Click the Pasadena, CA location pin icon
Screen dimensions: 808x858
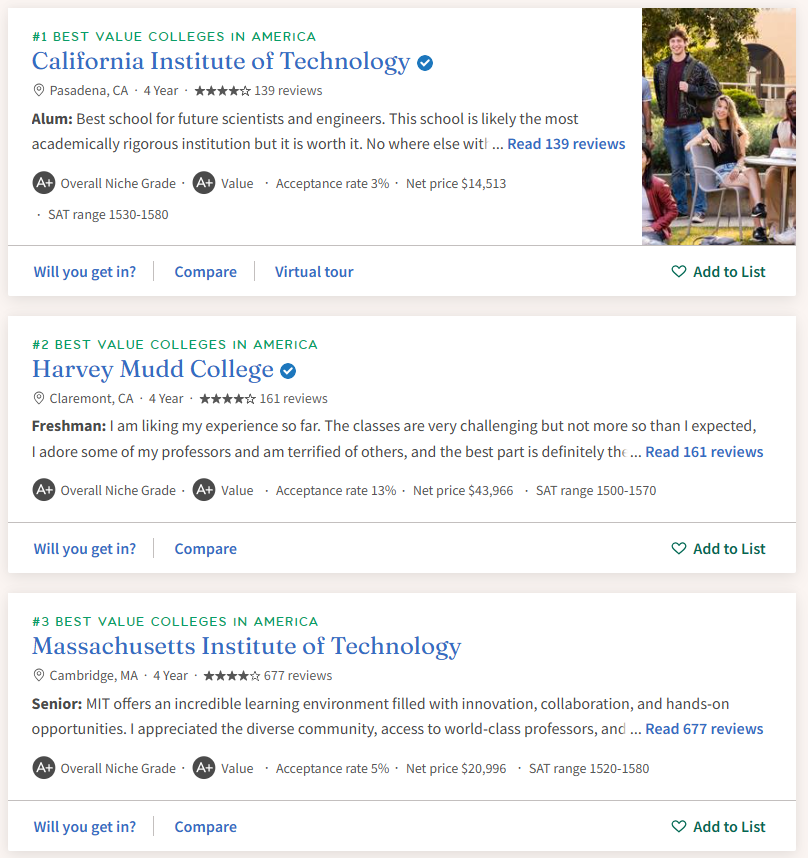[x=39, y=90]
